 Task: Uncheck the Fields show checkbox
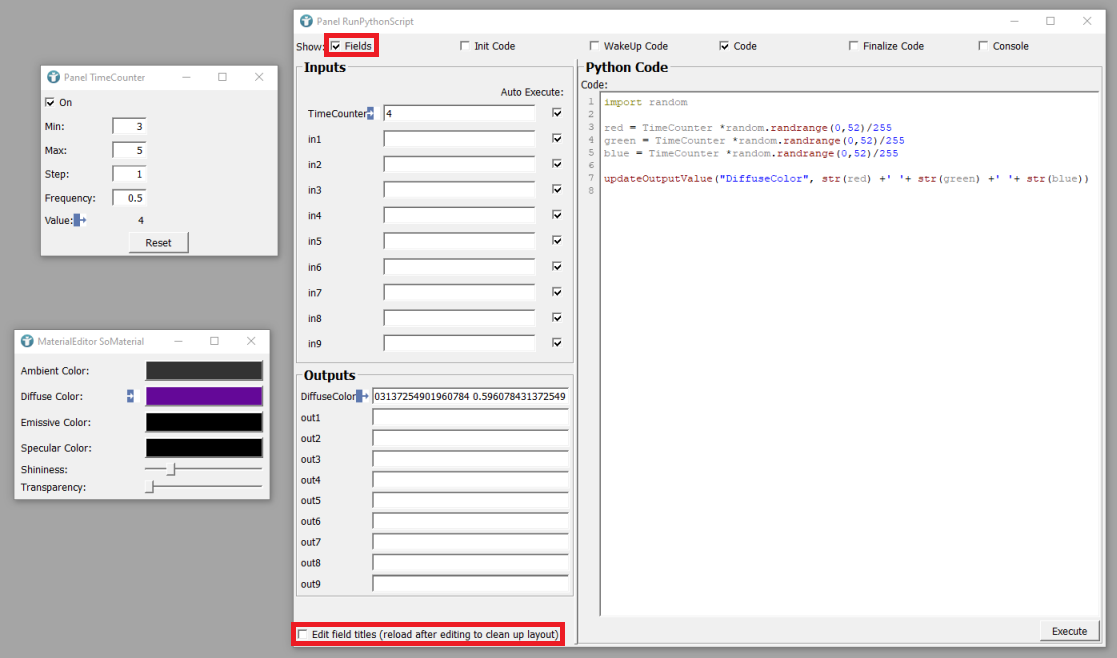coord(337,46)
